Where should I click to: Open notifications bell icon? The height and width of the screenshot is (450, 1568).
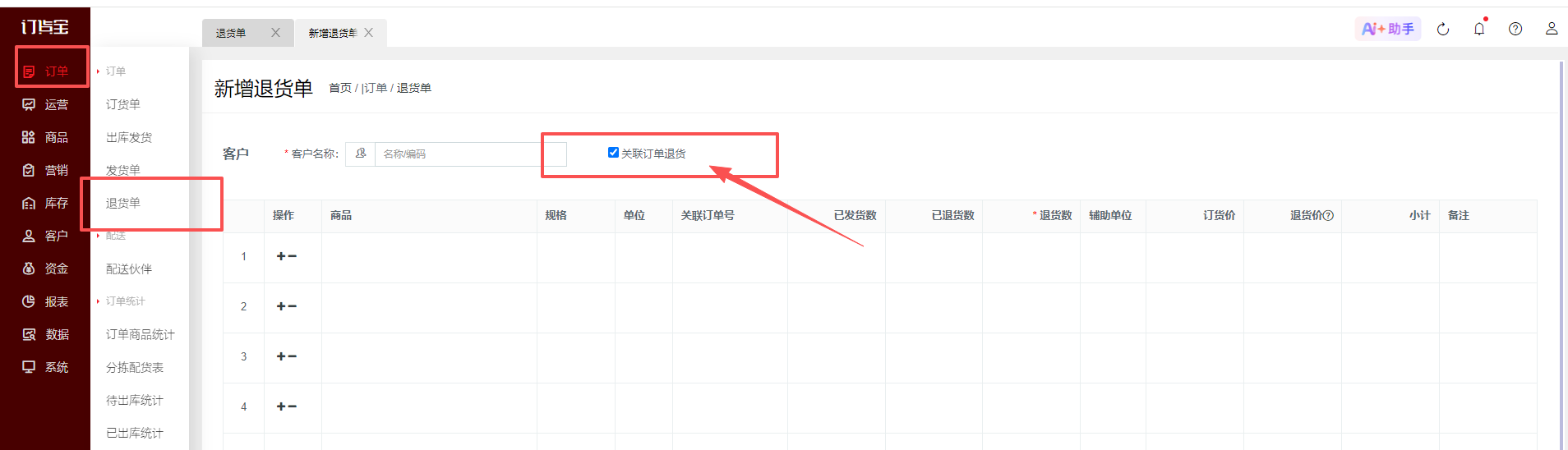(x=1479, y=29)
